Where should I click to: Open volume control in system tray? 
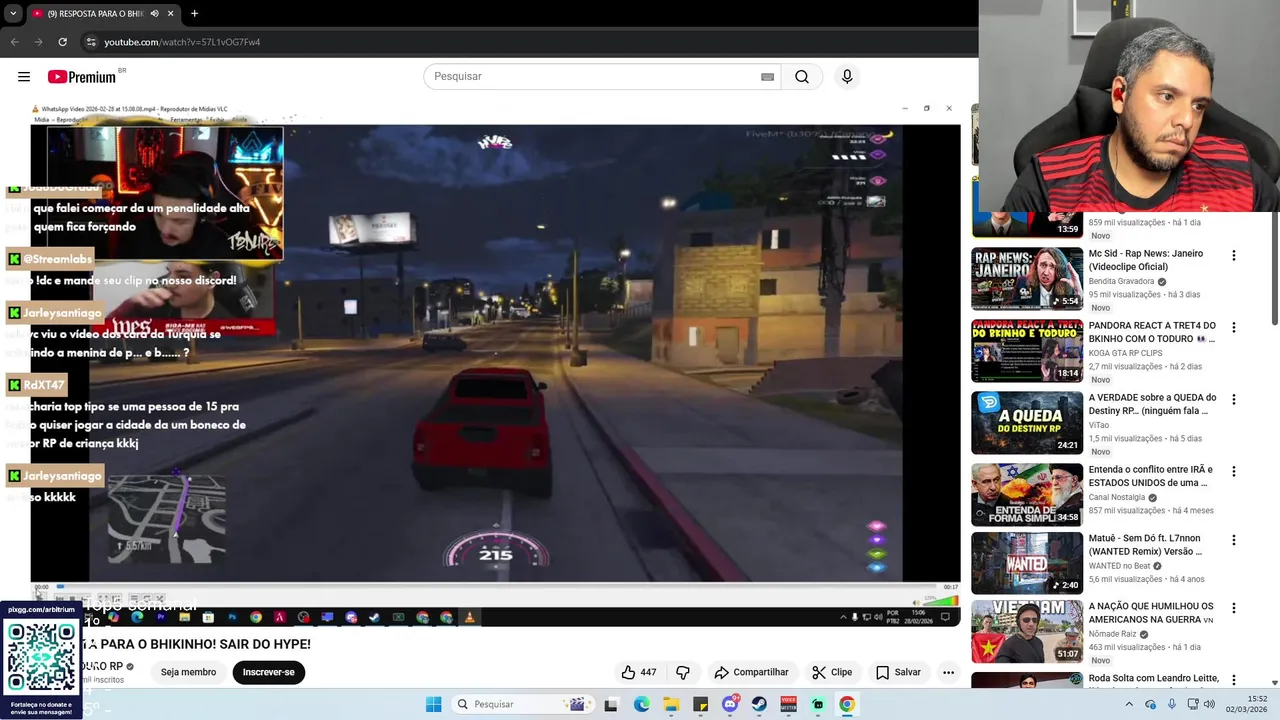pyautogui.click(x=1210, y=704)
